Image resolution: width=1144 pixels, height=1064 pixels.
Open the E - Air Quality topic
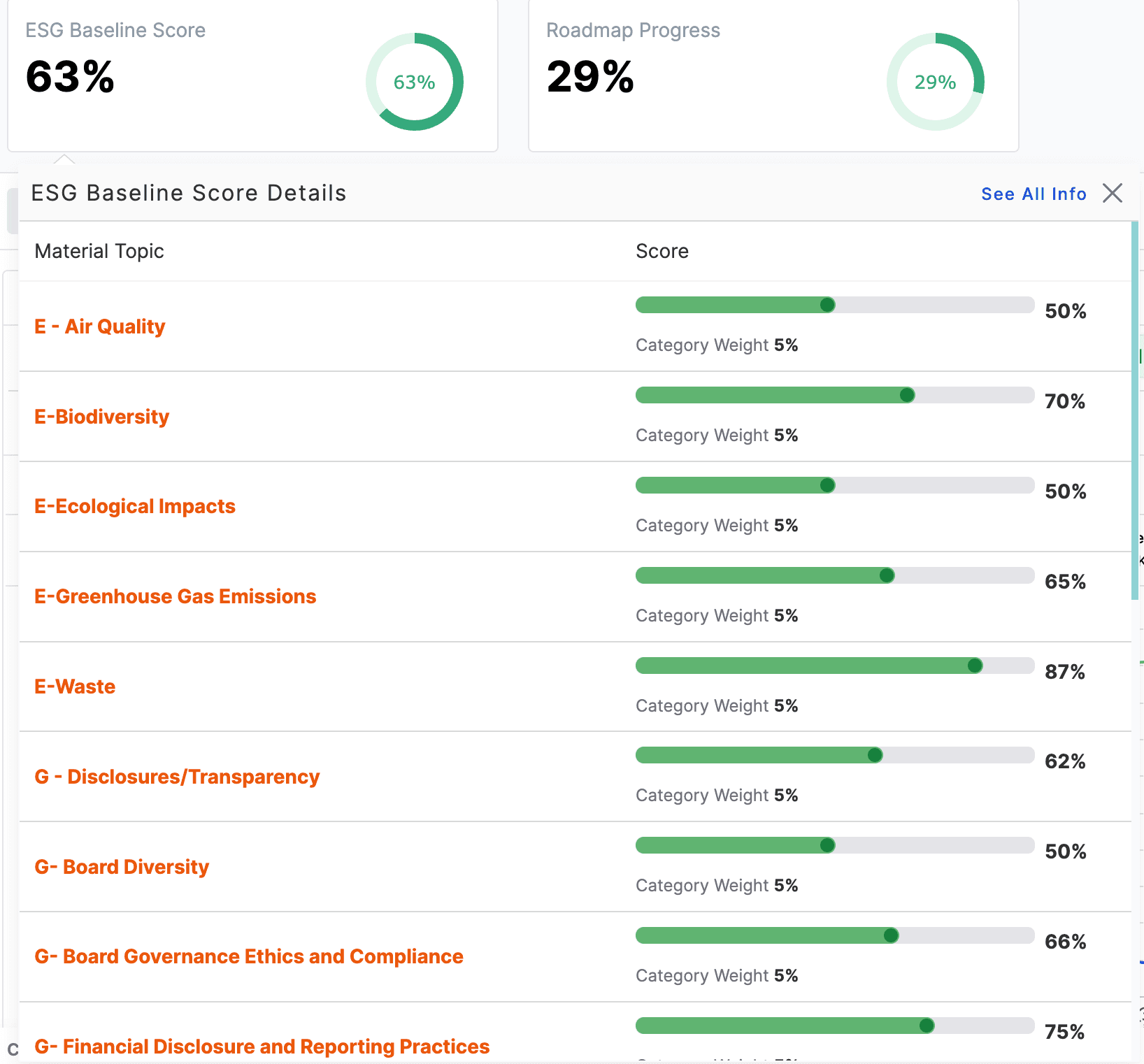[100, 326]
